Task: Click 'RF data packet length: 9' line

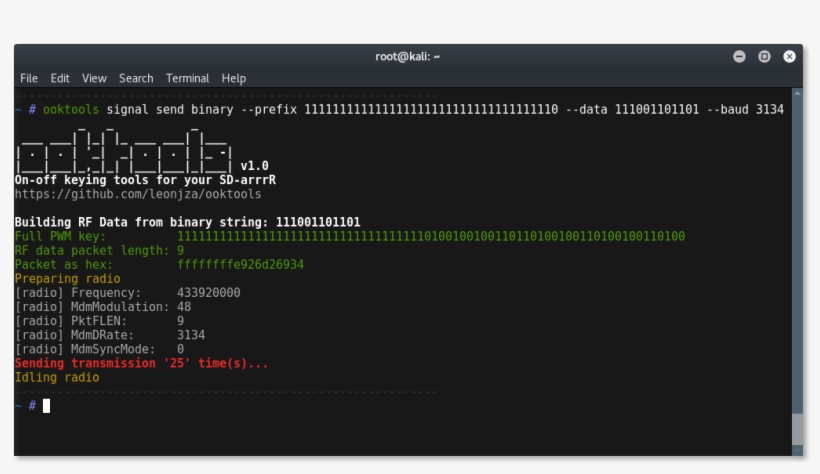Action: coord(99,251)
